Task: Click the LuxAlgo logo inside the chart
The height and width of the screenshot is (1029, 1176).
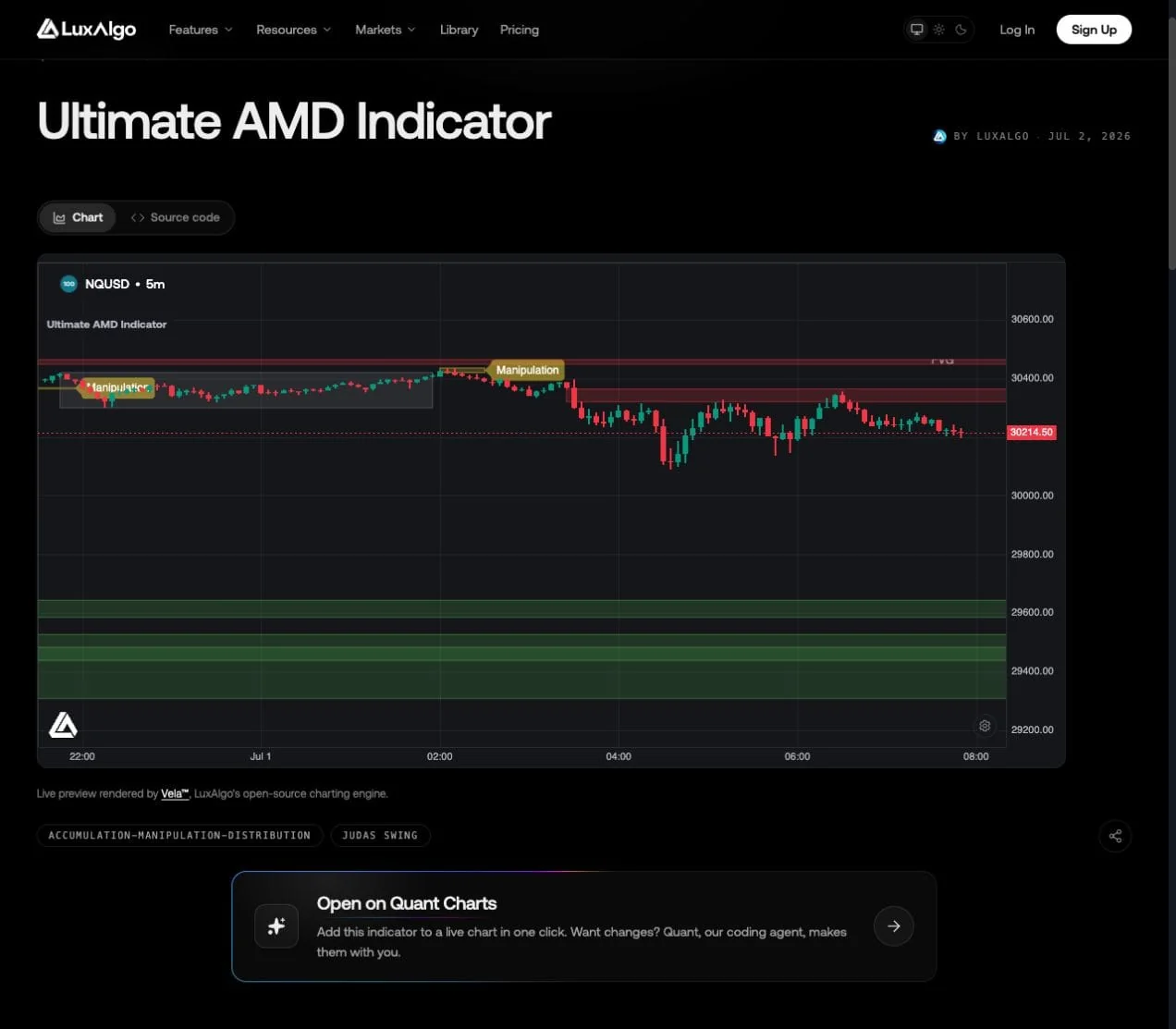Action: point(63,725)
